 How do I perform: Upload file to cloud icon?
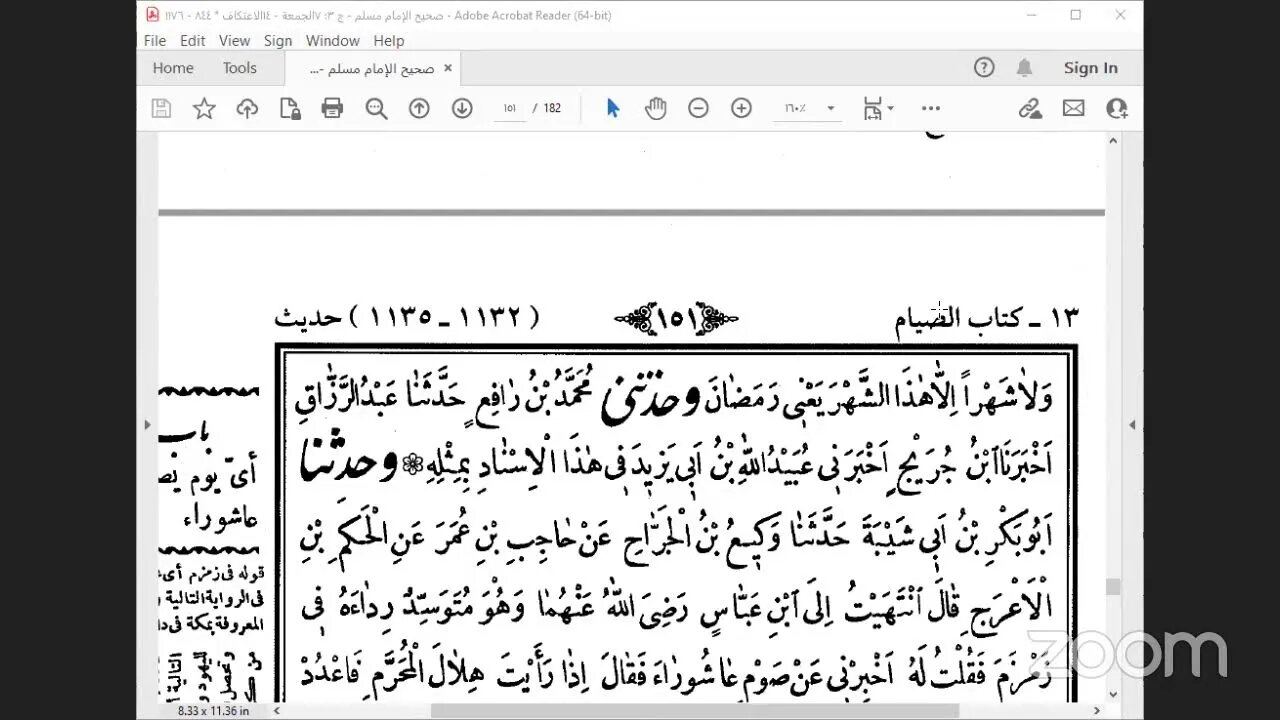(x=247, y=108)
